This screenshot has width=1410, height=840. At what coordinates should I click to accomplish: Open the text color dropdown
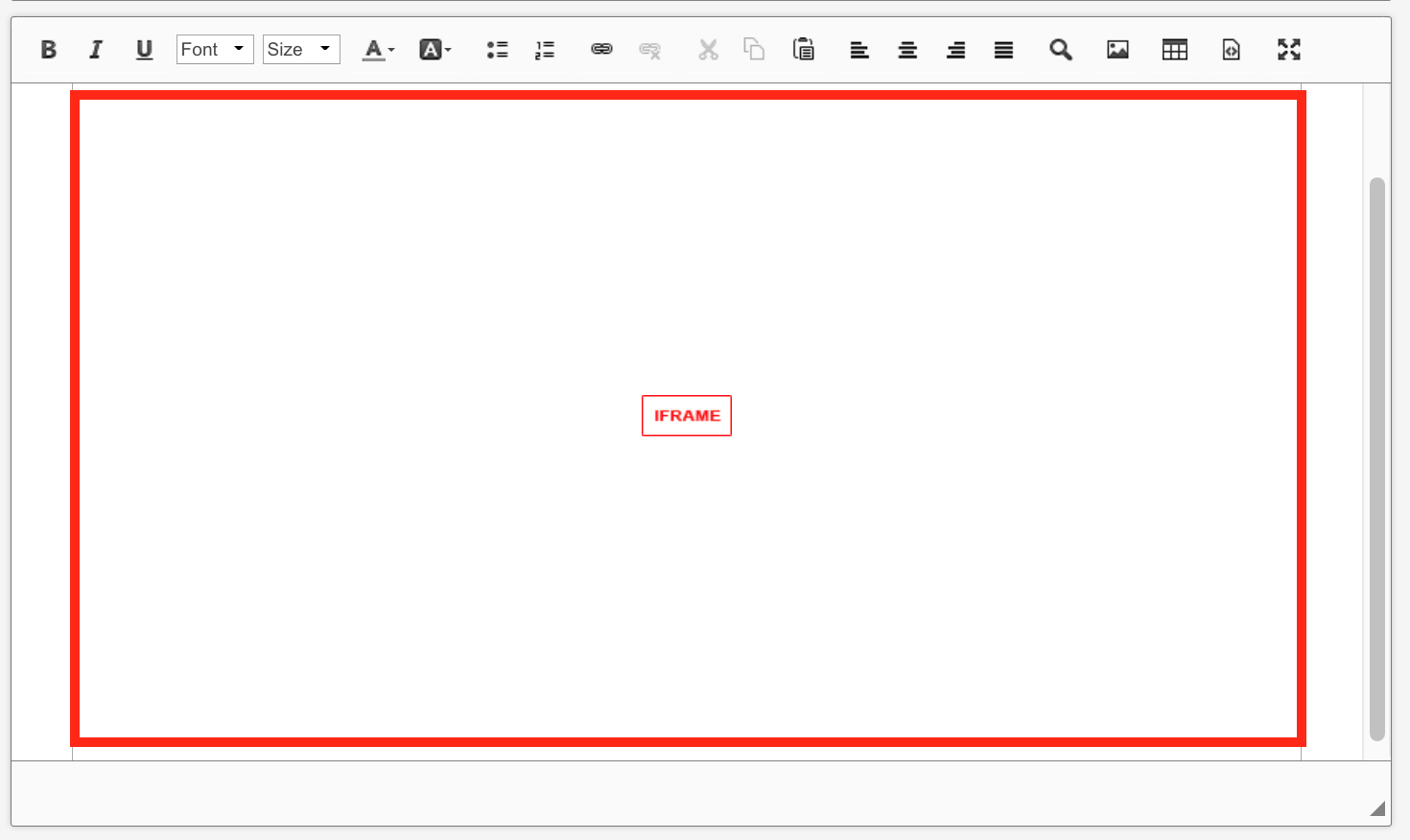[377, 49]
